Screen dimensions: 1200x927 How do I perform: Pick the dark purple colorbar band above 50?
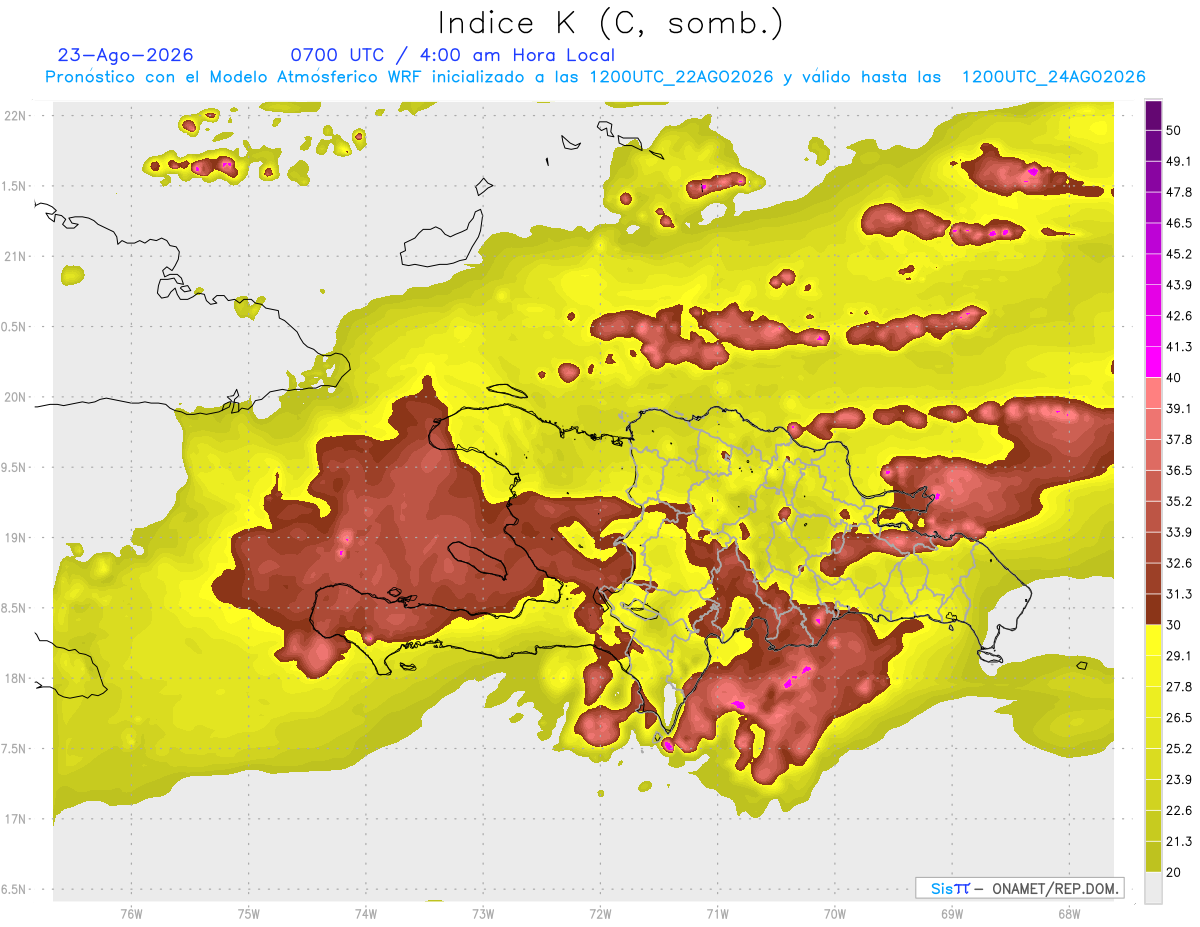pos(1153,114)
